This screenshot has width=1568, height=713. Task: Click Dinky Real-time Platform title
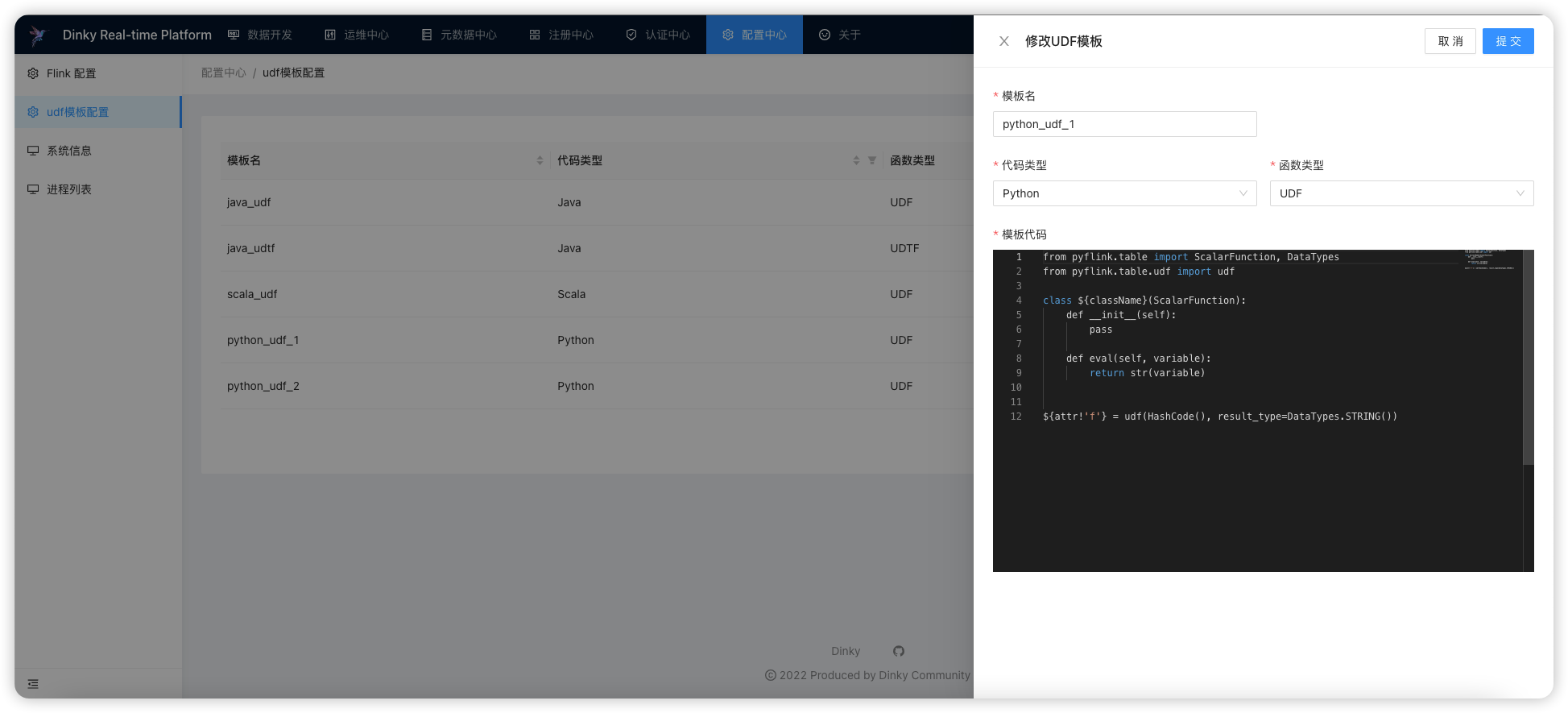point(137,35)
